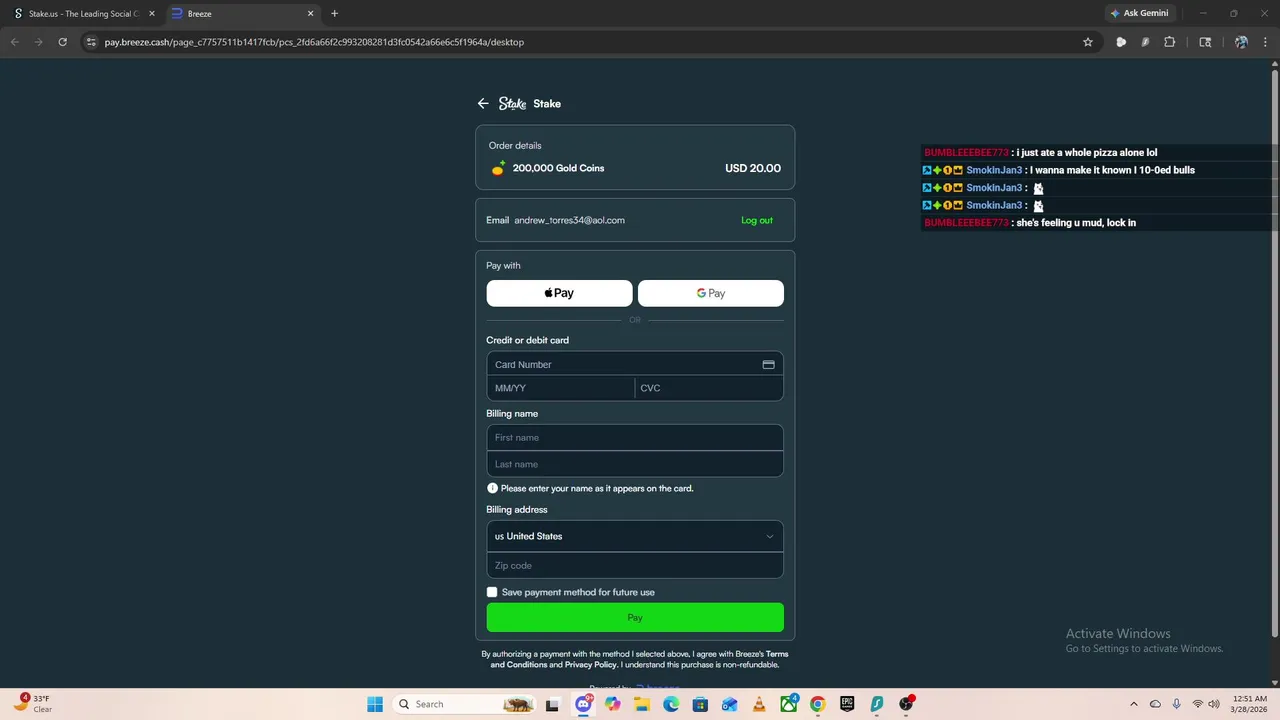Image resolution: width=1280 pixels, height=720 pixels.
Task: Click the Windows Start button
Action: [375, 704]
